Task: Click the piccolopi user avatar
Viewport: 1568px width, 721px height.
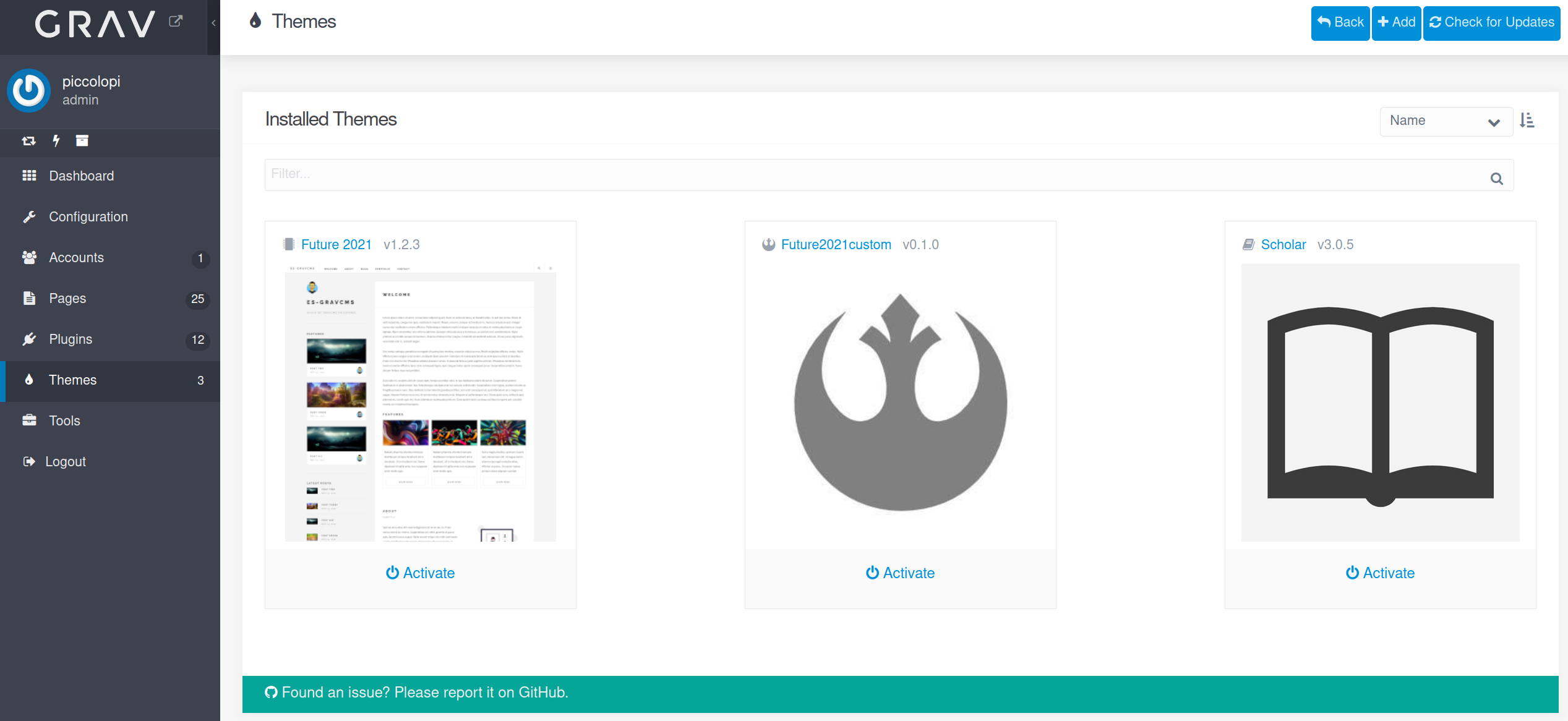Action: pos(28,90)
